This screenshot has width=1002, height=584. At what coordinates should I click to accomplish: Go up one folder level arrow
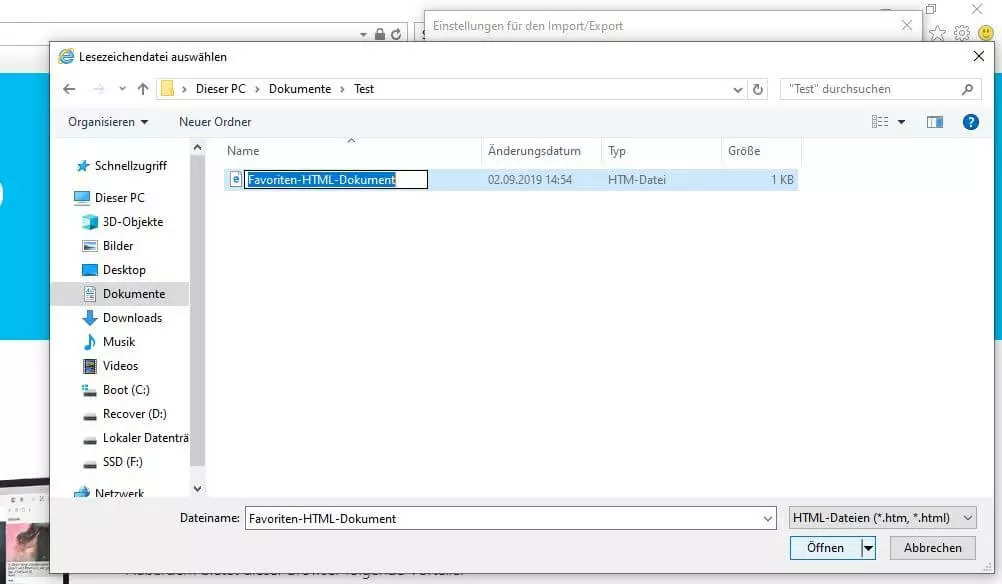pos(143,89)
